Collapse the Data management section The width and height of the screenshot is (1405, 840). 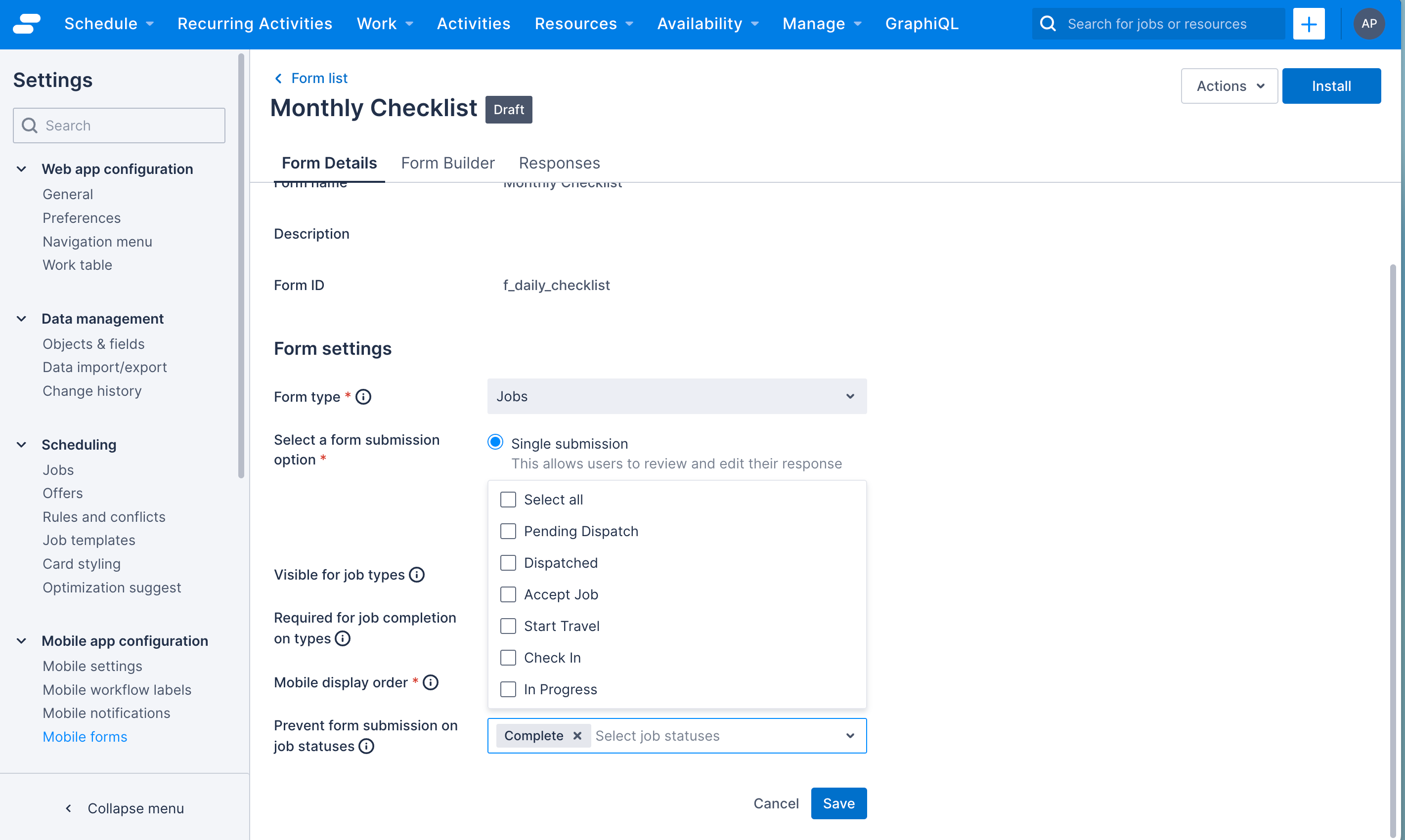click(22, 319)
